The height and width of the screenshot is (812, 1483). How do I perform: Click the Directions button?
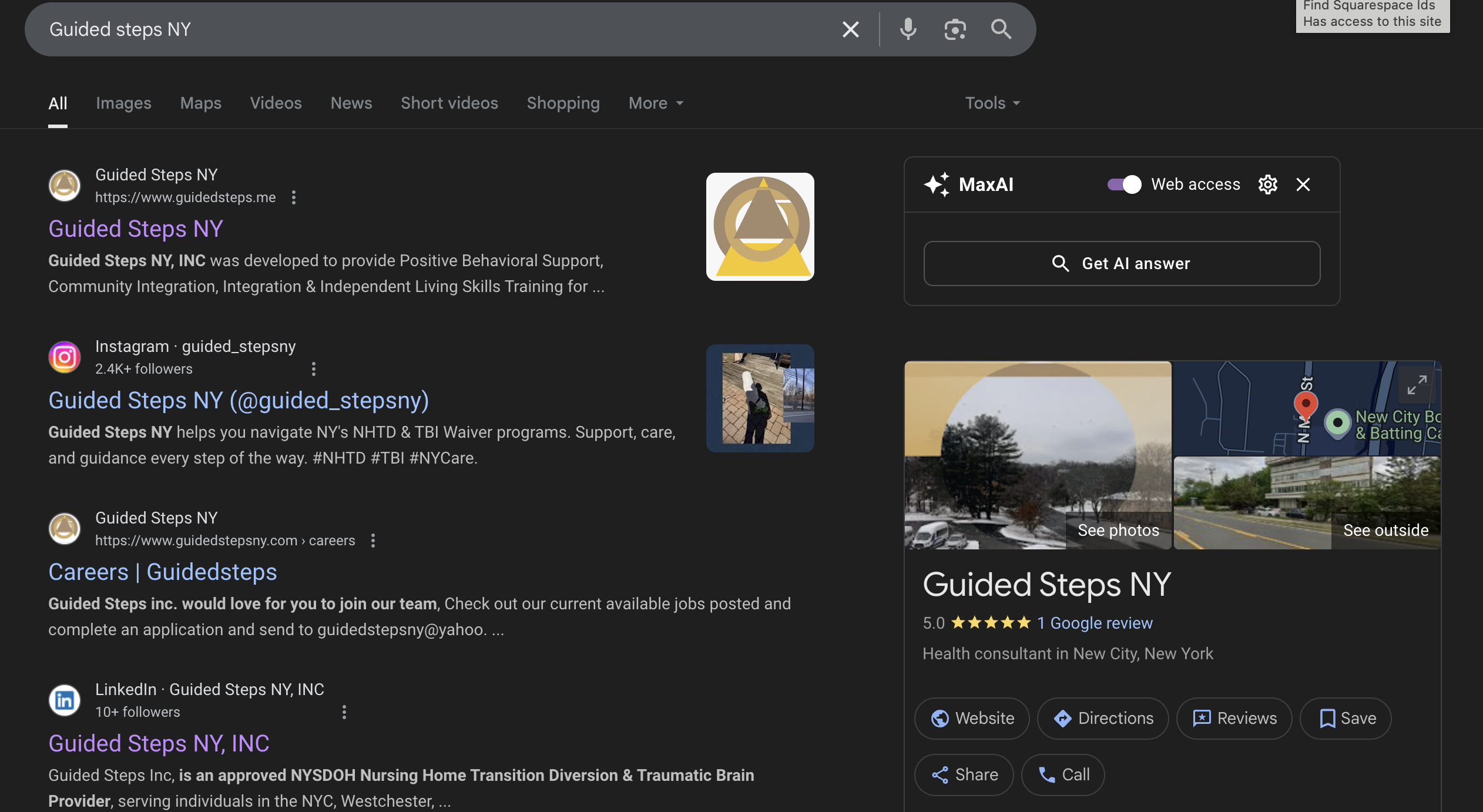1102,718
